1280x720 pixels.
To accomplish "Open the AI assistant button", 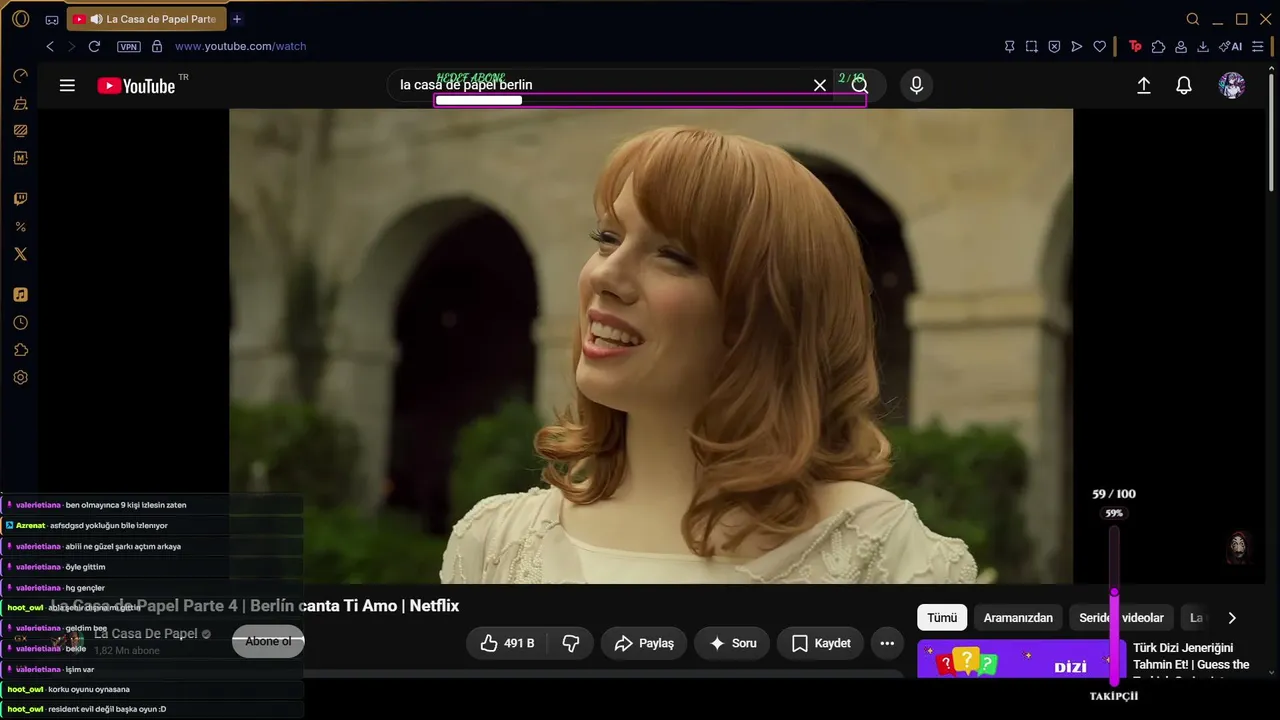I will (1231, 46).
